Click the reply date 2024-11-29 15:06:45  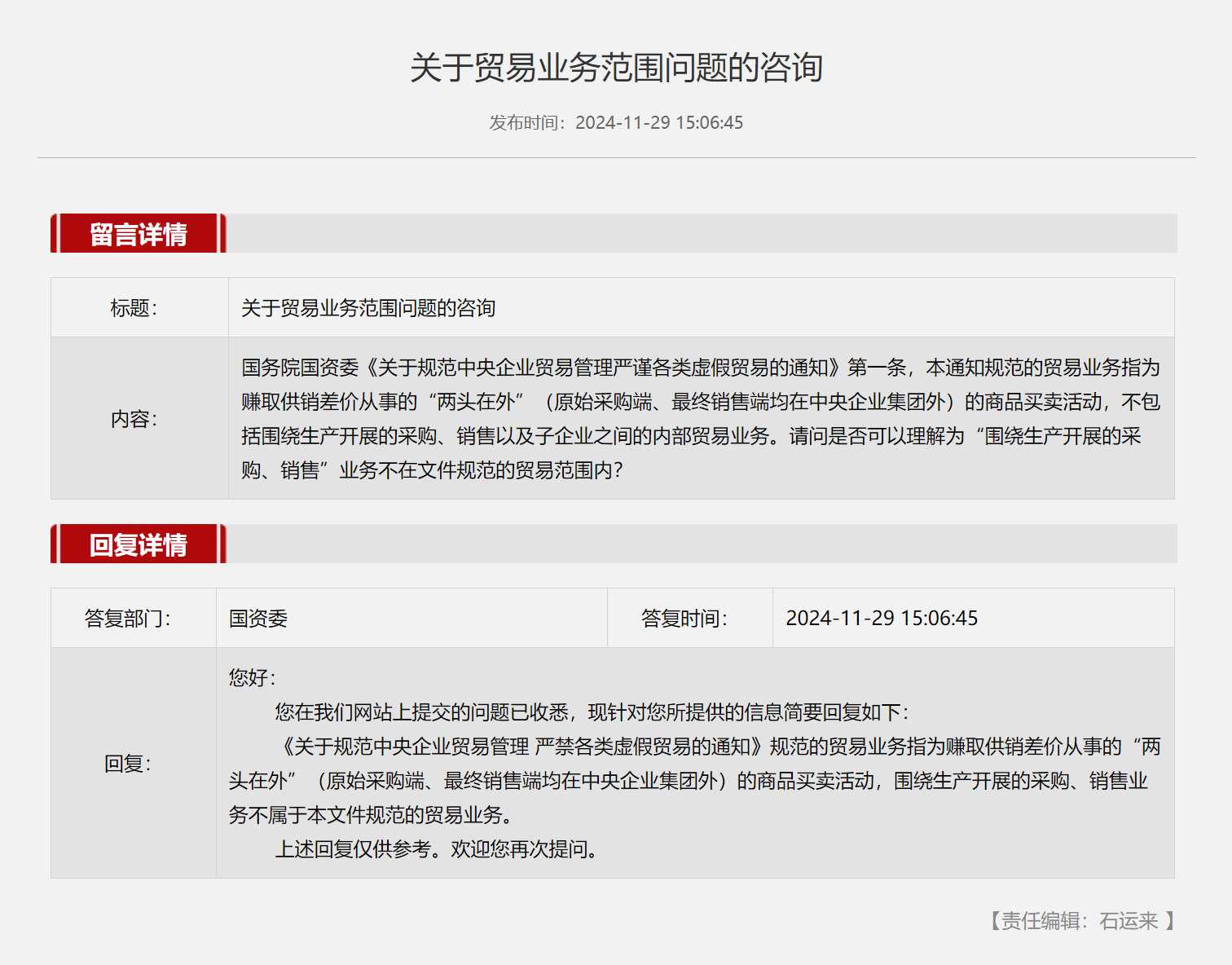pos(882,618)
